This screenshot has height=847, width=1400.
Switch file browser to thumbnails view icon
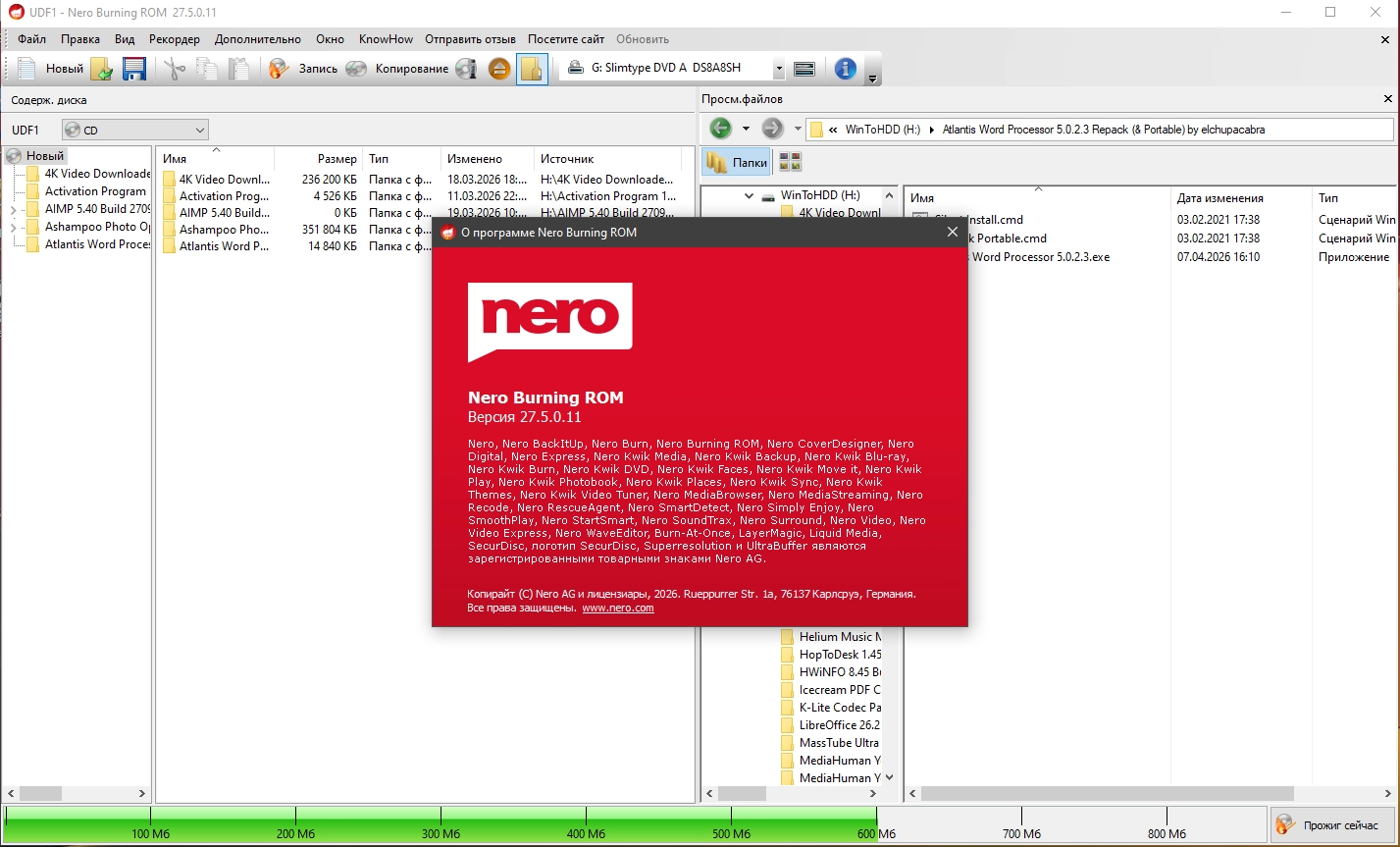point(790,162)
